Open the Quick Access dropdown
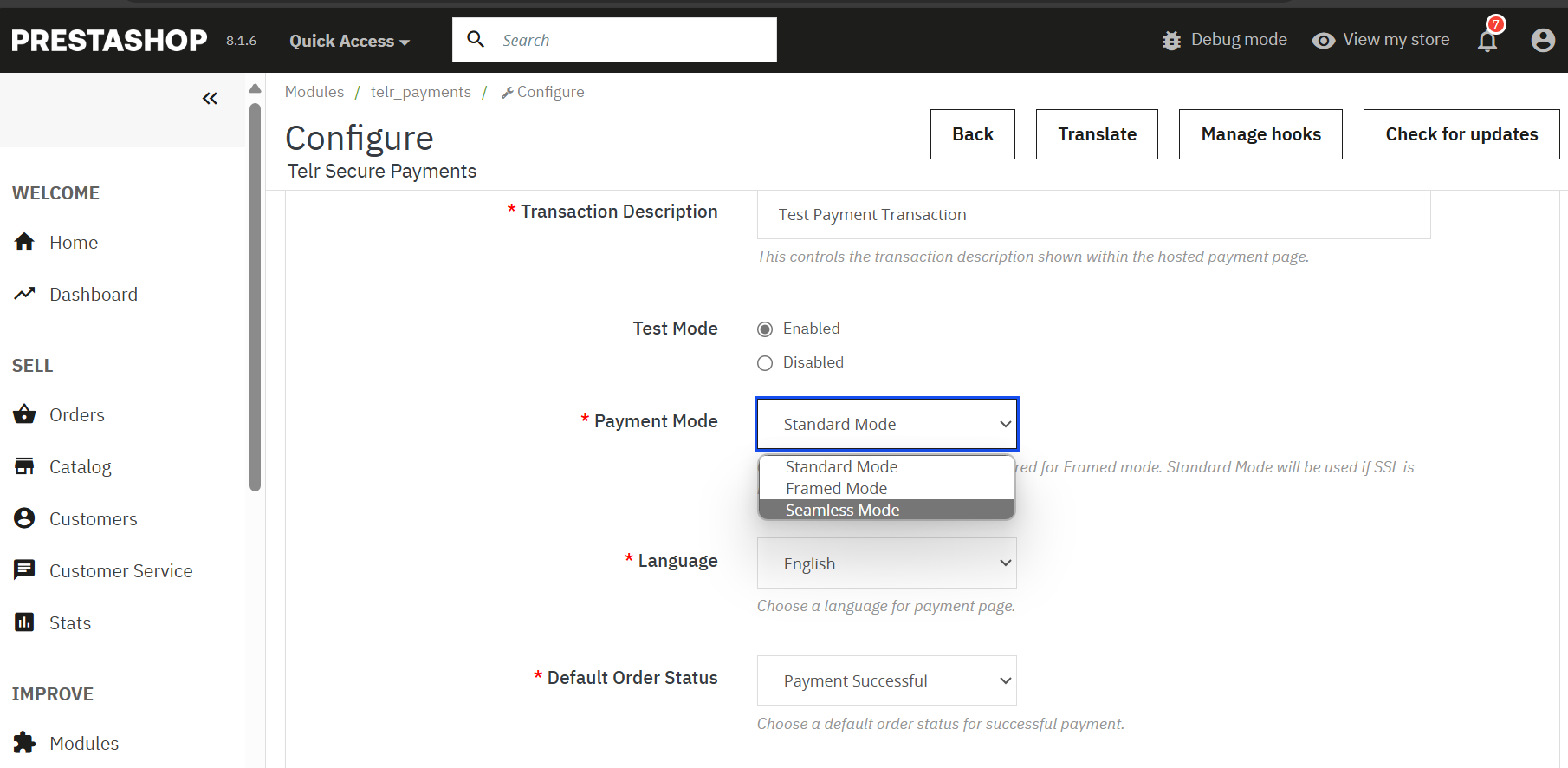 click(349, 41)
